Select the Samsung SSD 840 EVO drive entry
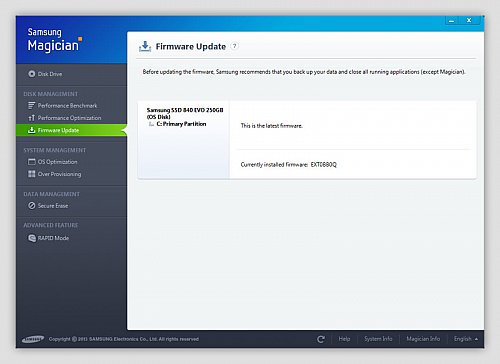The height and width of the screenshot is (364, 500). pyautogui.click(x=185, y=113)
